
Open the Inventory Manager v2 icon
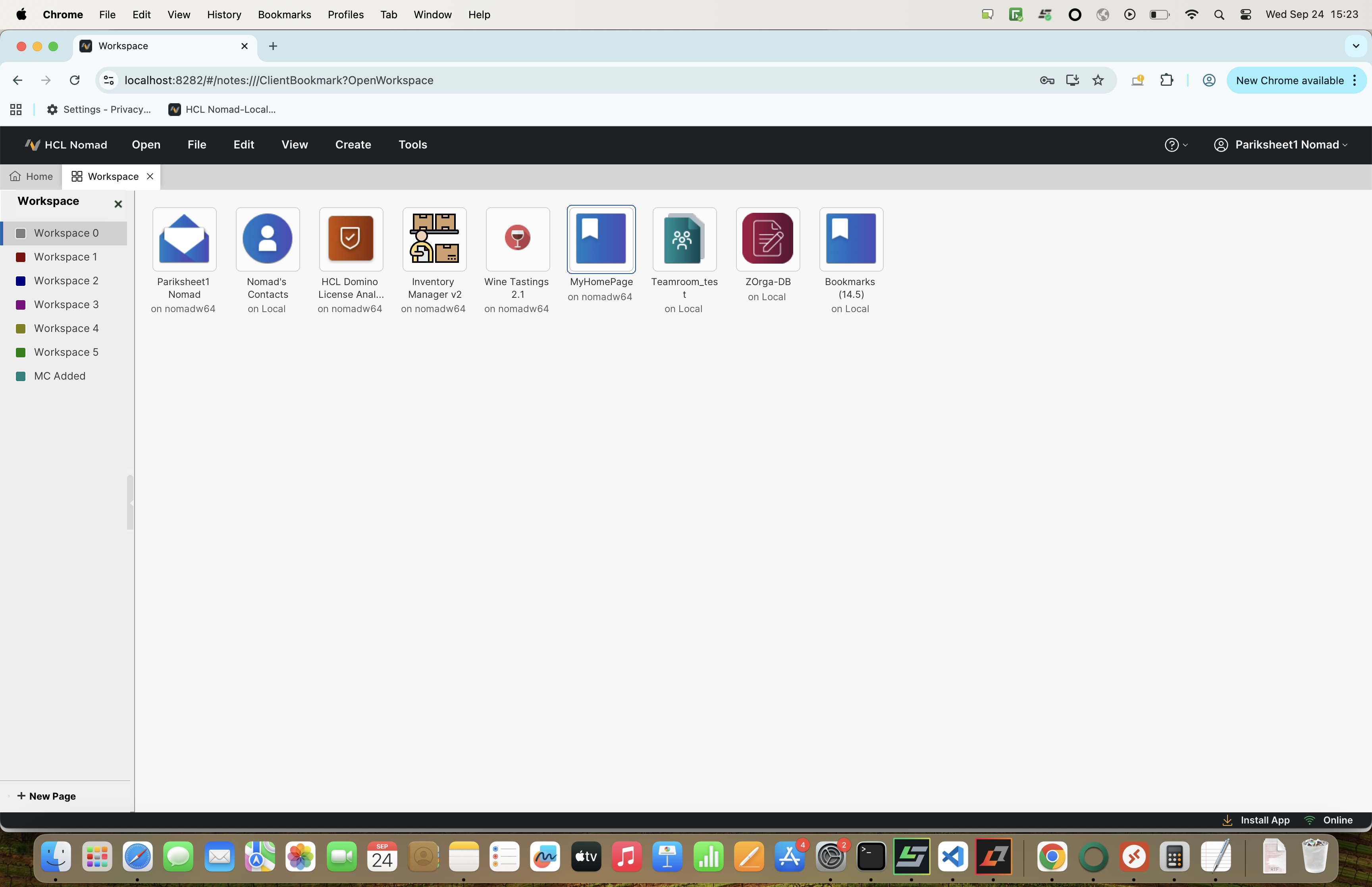[x=434, y=239]
